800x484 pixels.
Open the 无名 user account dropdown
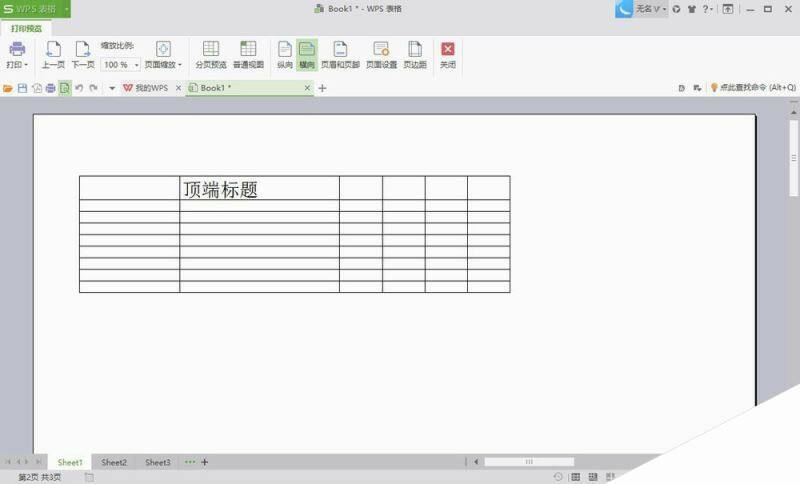tap(651, 9)
